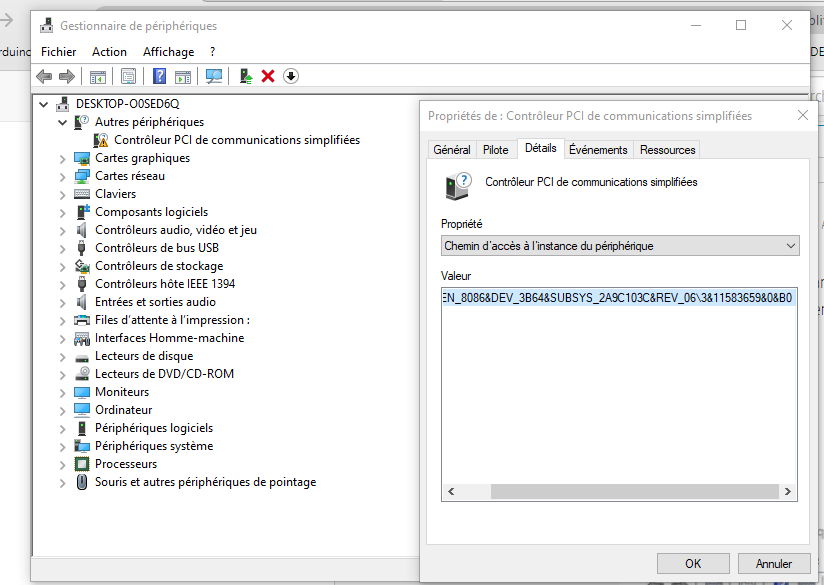Expand the Contrôleurs de stockage category
Image resolution: width=824 pixels, height=585 pixels.
click(x=62, y=266)
